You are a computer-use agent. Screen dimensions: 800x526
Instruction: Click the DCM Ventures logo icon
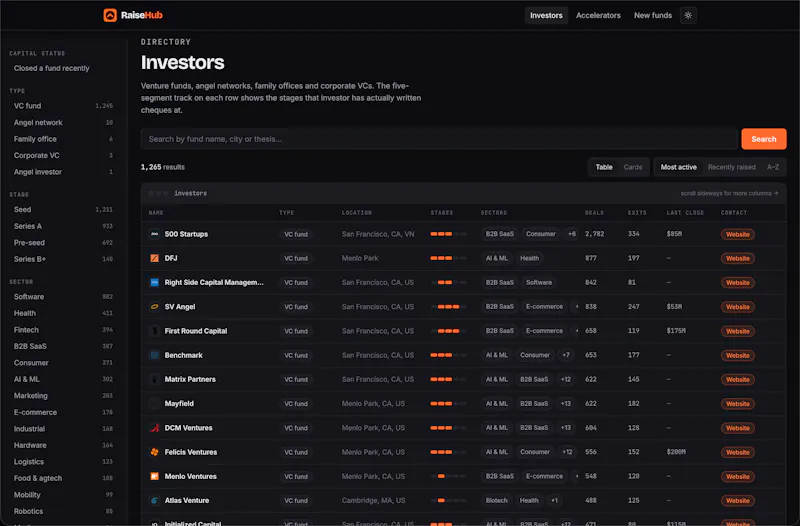(x=154, y=428)
